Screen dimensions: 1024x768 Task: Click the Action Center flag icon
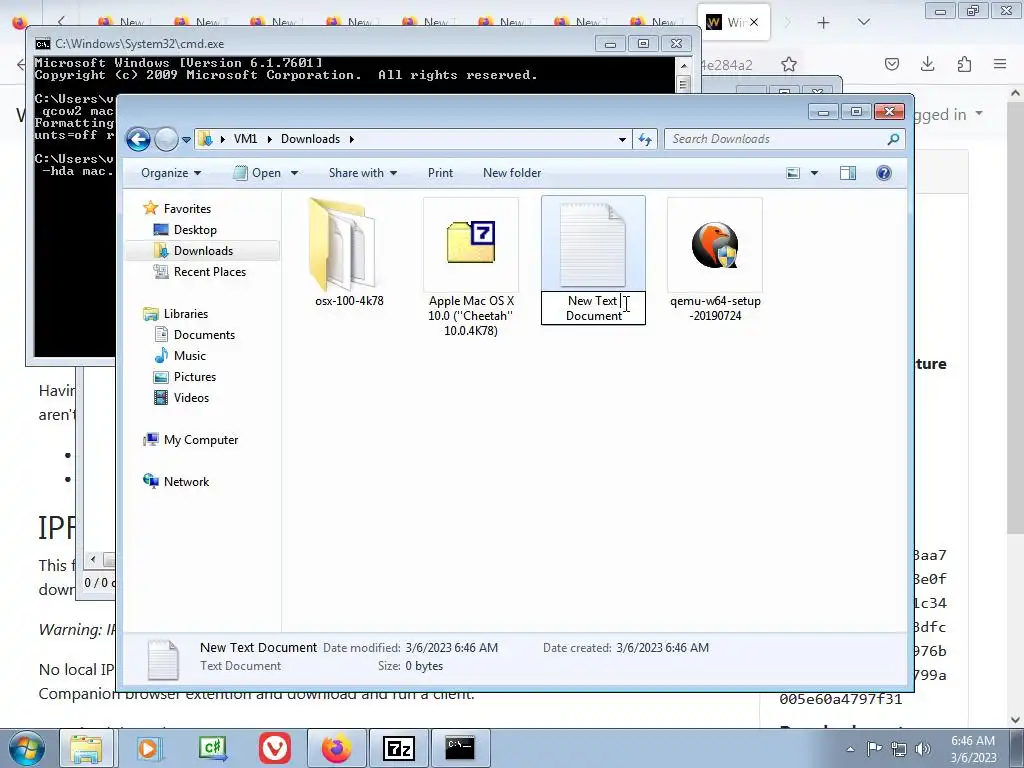pyautogui.click(x=874, y=749)
